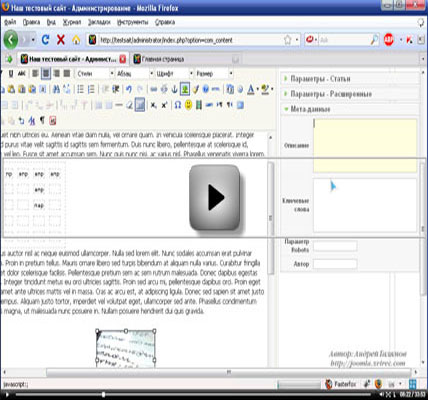Toggle visual aid guidelines button
The width and height of the screenshot is (428, 400).
pos(140,105)
